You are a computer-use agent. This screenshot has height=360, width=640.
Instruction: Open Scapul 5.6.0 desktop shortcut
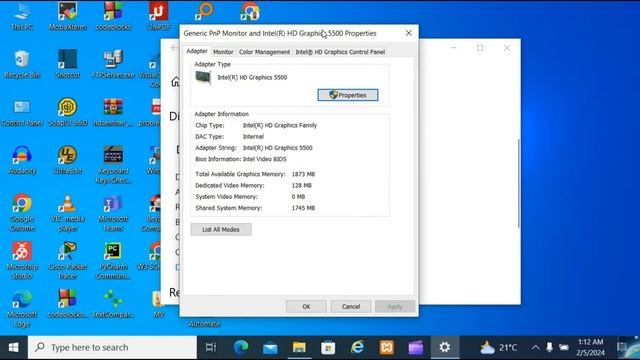coord(67,113)
